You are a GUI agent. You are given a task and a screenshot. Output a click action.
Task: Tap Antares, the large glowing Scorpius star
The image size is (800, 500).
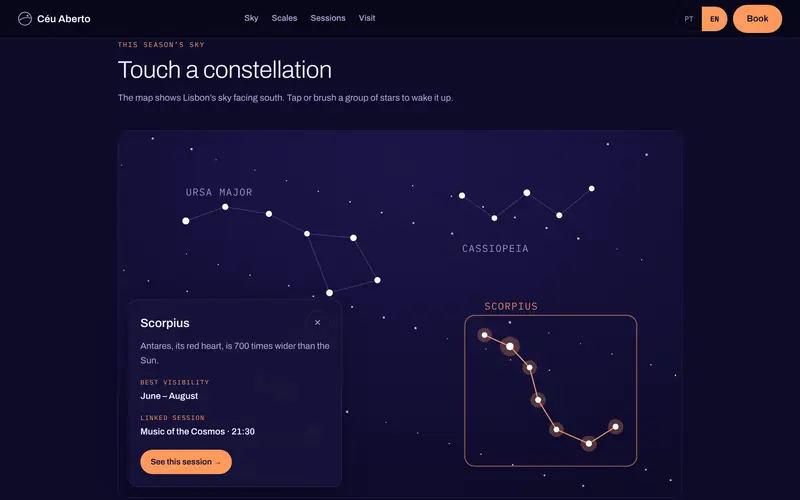pyautogui.click(x=510, y=346)
